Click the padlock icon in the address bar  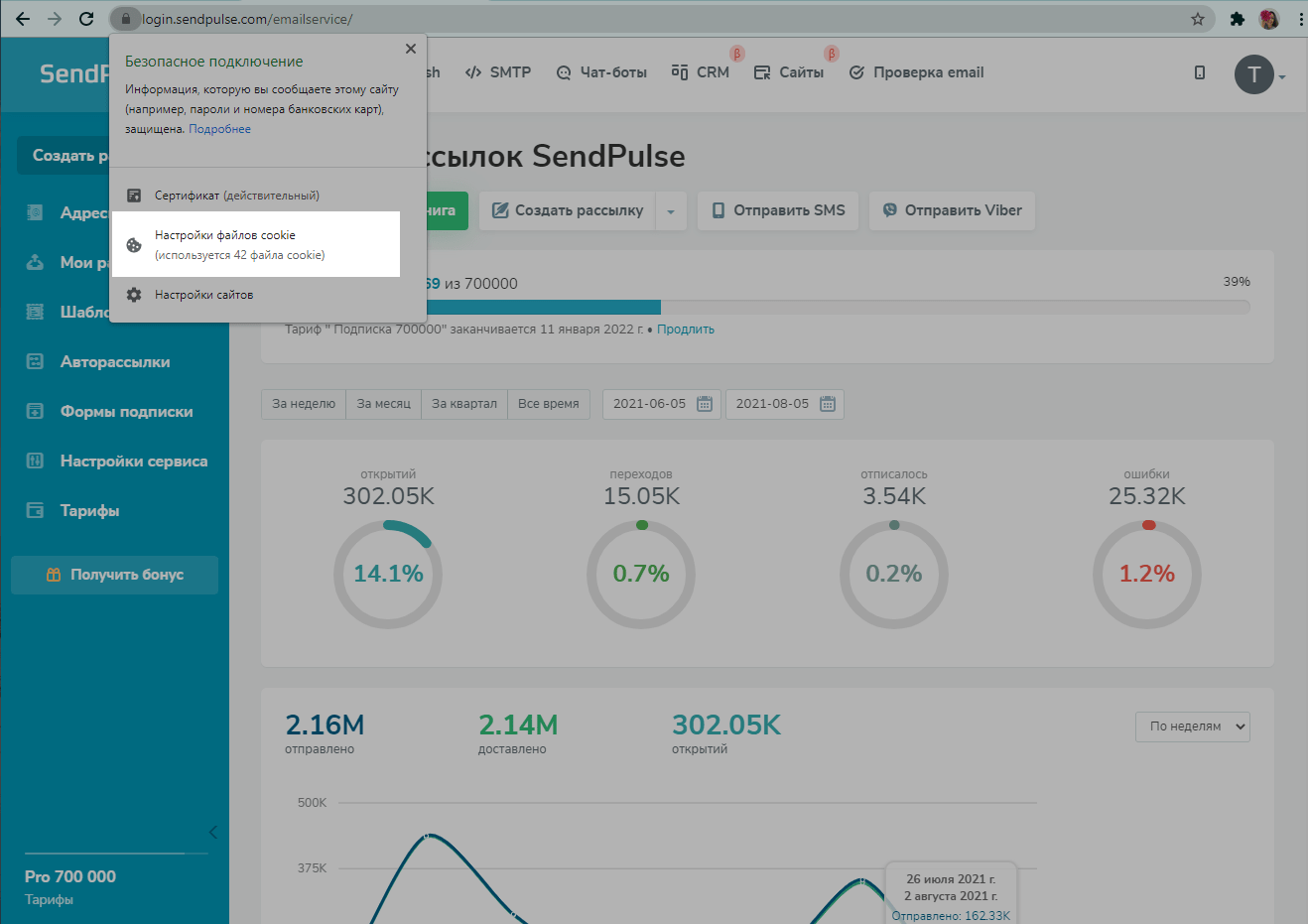(125, 19)
